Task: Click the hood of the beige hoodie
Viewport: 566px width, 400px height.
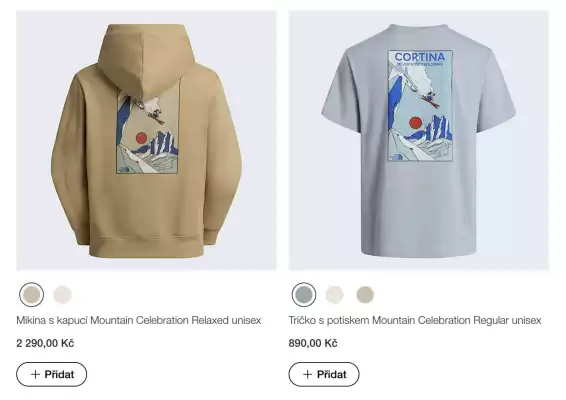Action: 146,60
